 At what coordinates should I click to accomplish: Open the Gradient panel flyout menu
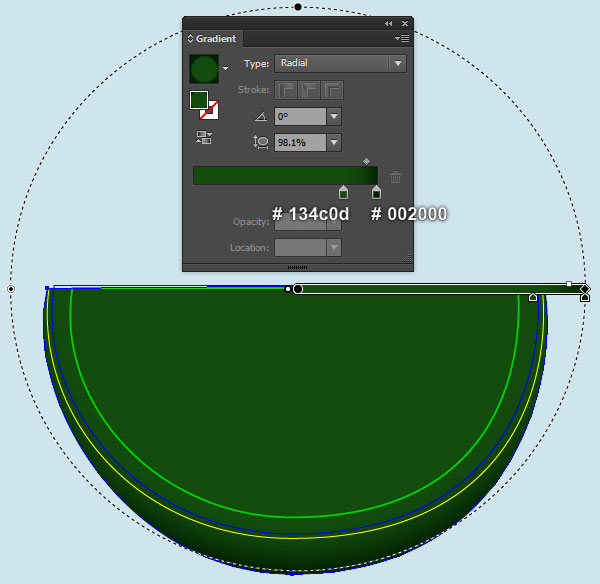(402, 38)
